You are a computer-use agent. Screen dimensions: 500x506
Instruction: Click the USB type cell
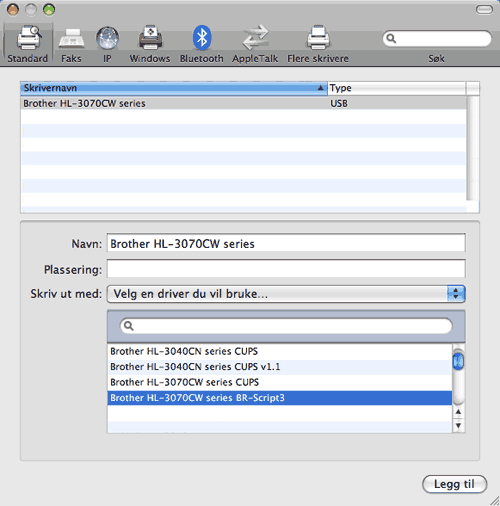(x=339, y=103)
